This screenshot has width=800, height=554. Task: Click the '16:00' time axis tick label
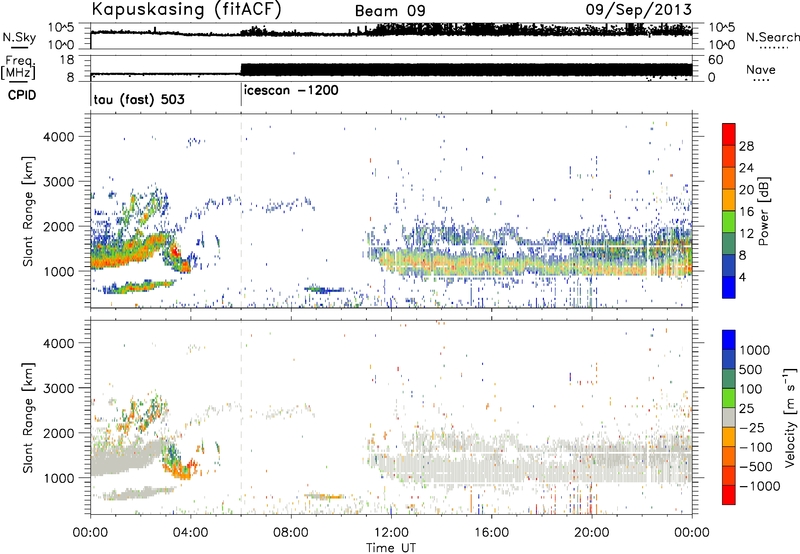point(491,533)
